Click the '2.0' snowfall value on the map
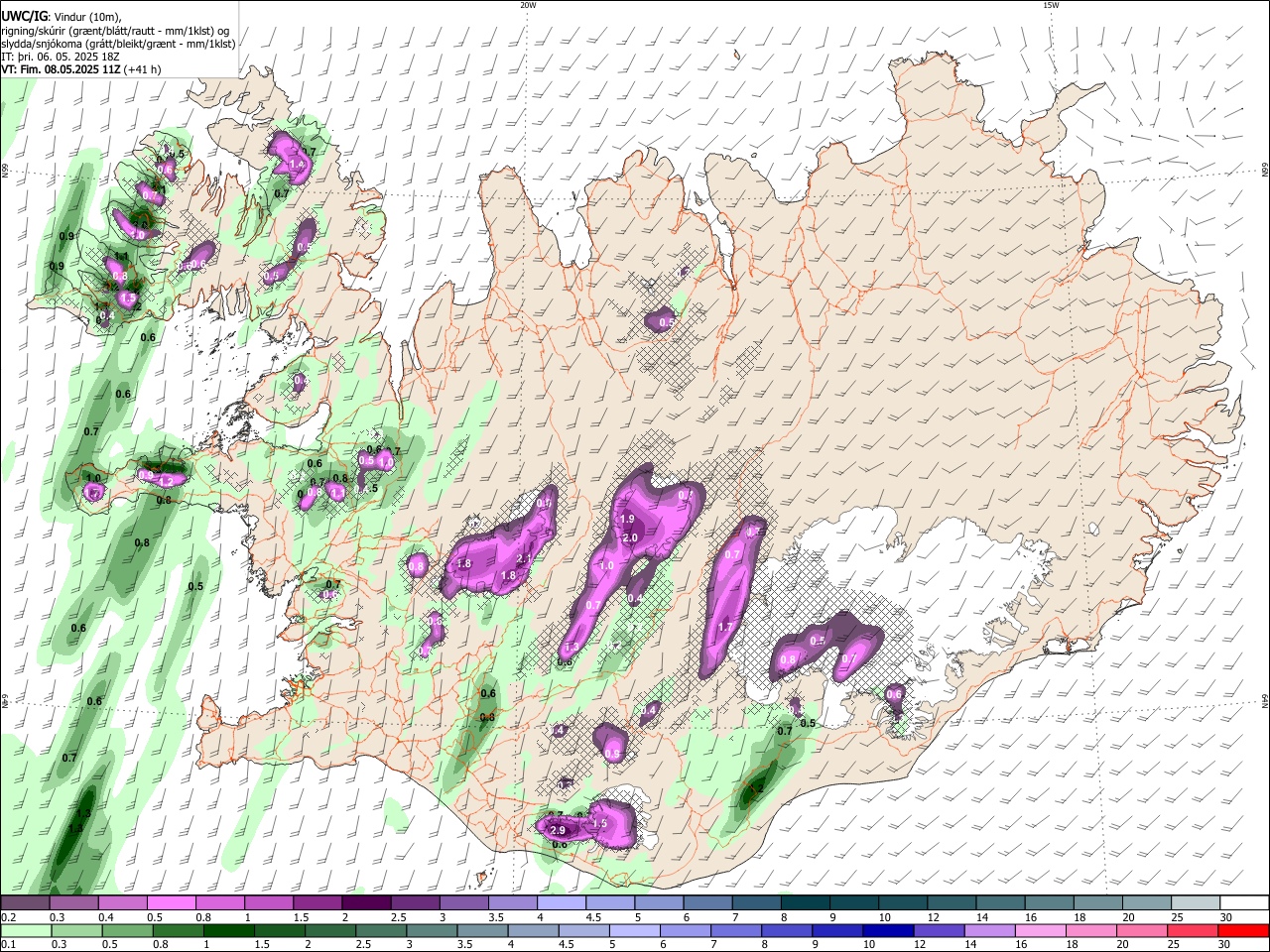 pyautogui.click(x=630, y=537)
